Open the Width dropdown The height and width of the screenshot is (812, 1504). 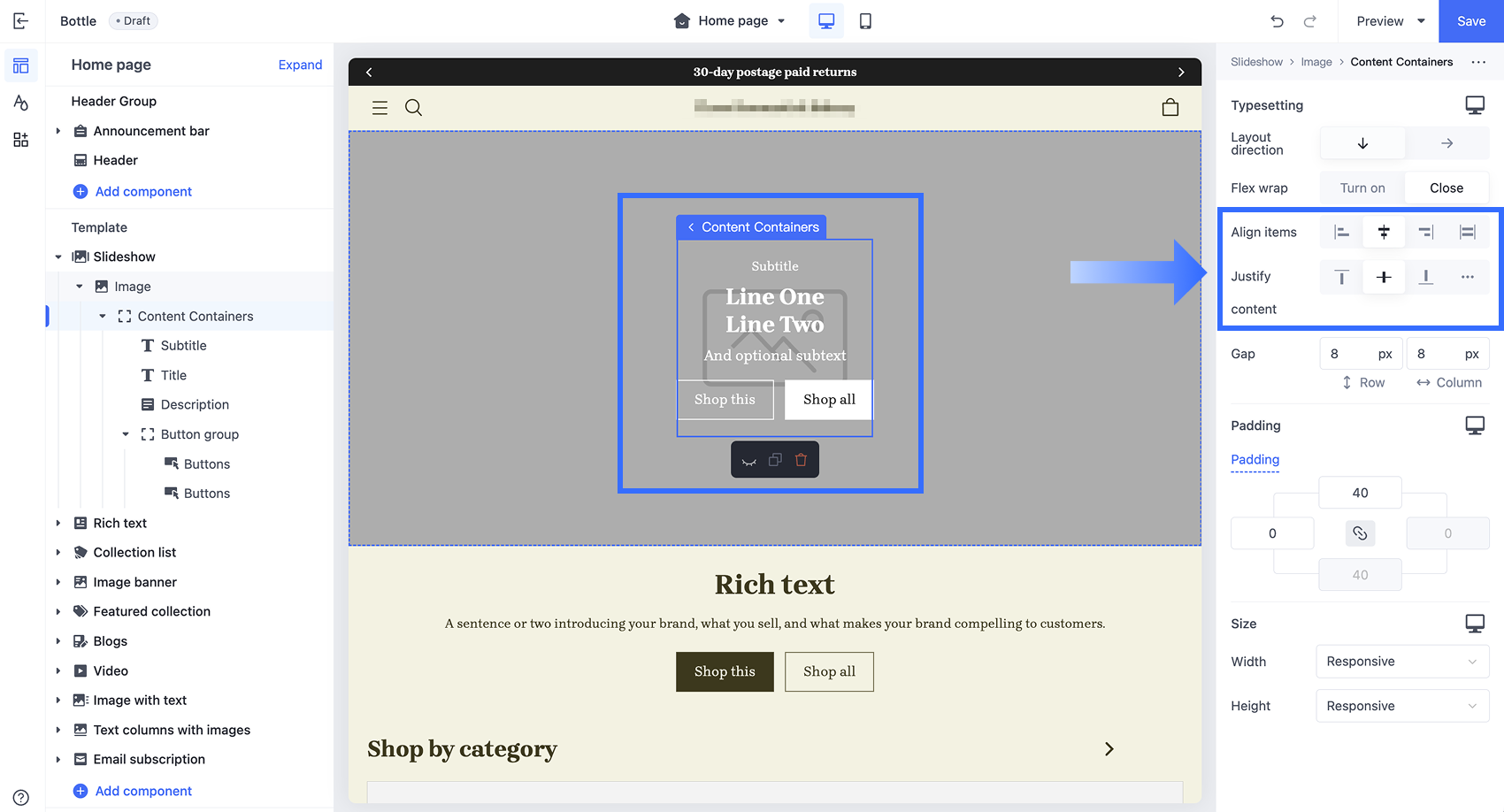point(1402,662)
